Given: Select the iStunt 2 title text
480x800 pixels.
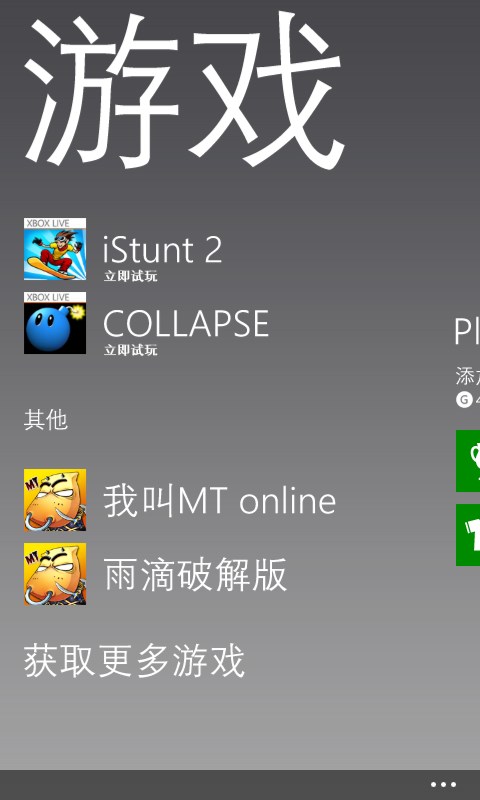Looking at the screenshot, I should [163, 249].
